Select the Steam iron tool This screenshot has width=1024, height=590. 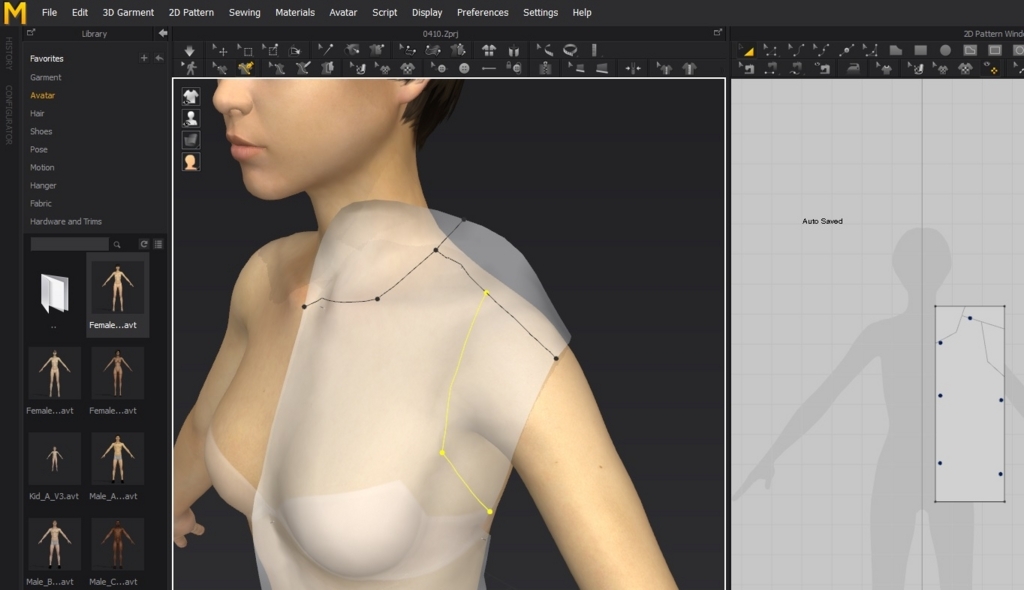(x=853, y=68)
